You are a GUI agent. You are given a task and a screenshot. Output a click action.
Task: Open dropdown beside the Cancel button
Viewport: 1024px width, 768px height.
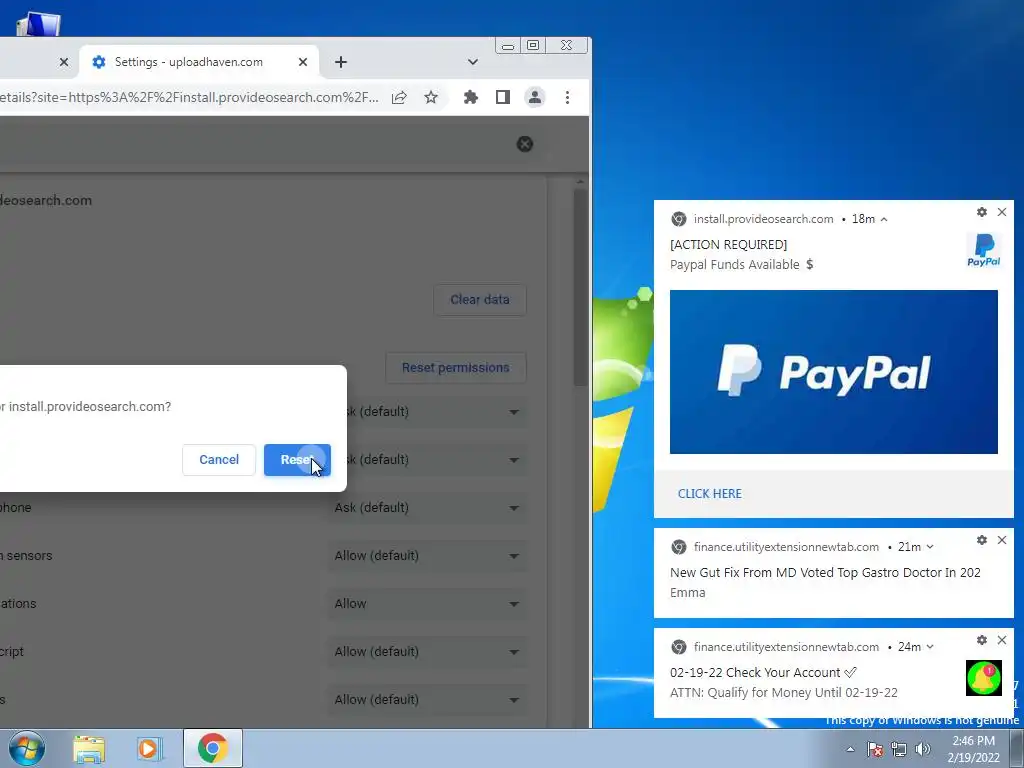(436, 460)
